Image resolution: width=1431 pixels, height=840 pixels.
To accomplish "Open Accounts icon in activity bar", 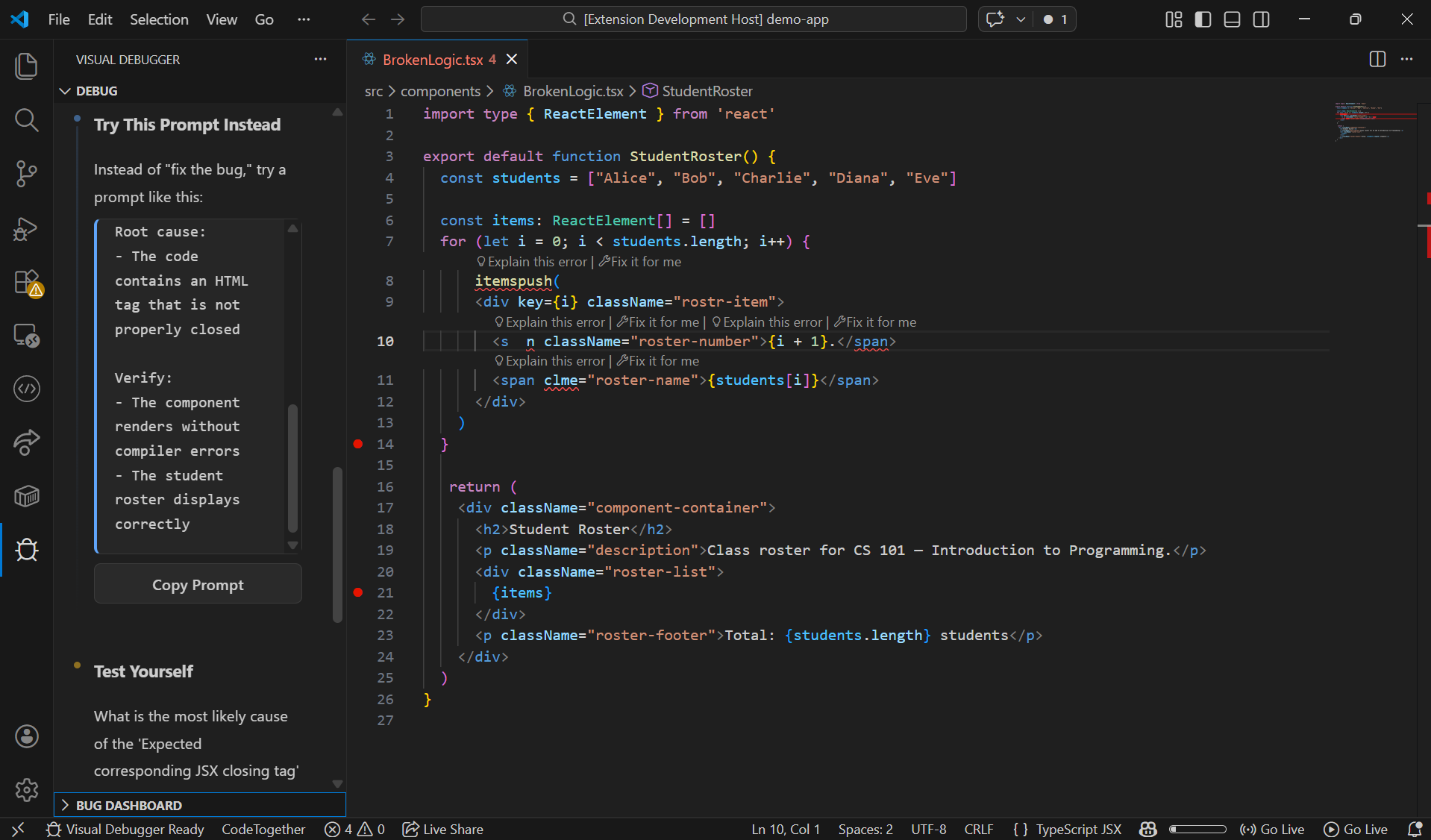I will 27,736.
